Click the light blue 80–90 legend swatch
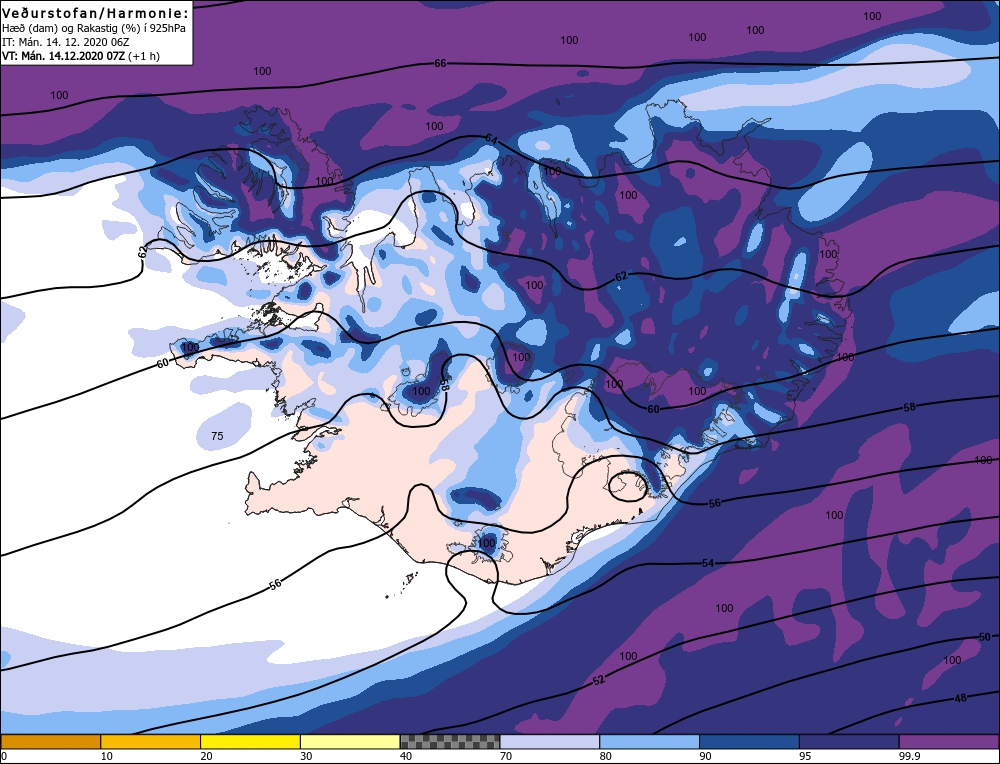This screenshot has width=1000, height=764. click(x=649, y=741)
